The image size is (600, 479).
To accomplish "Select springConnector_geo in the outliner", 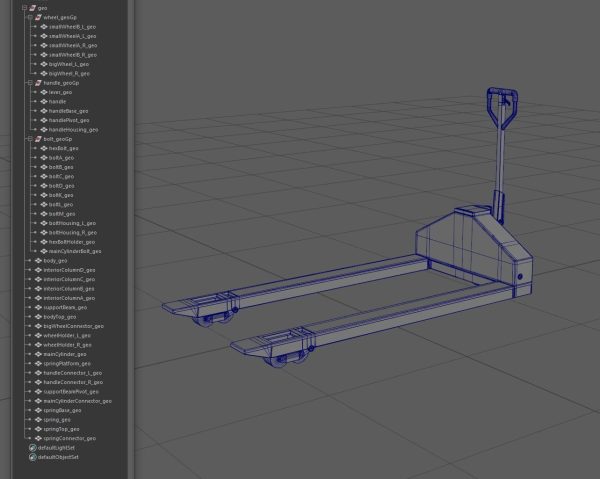I will (70, 438).
